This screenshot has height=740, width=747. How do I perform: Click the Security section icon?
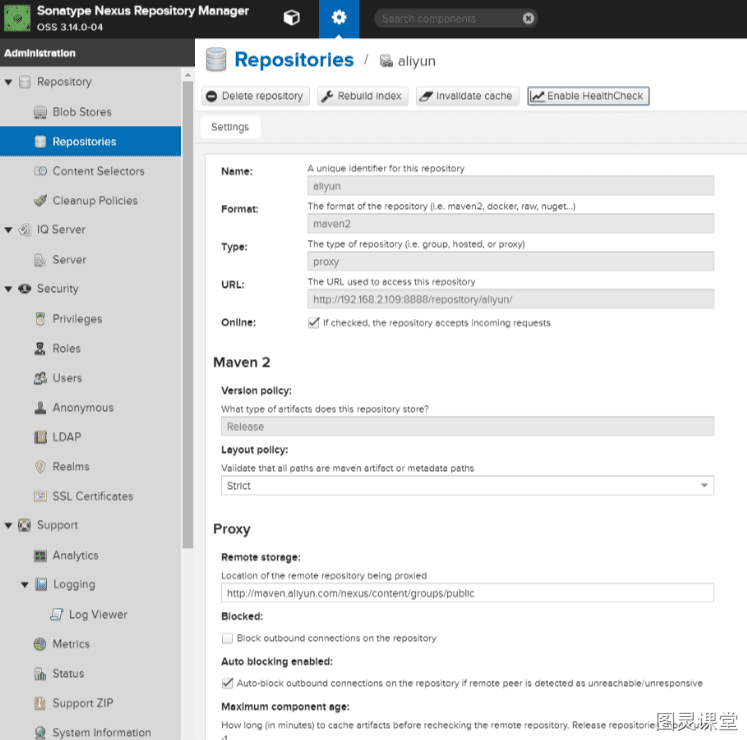[25, 289]
